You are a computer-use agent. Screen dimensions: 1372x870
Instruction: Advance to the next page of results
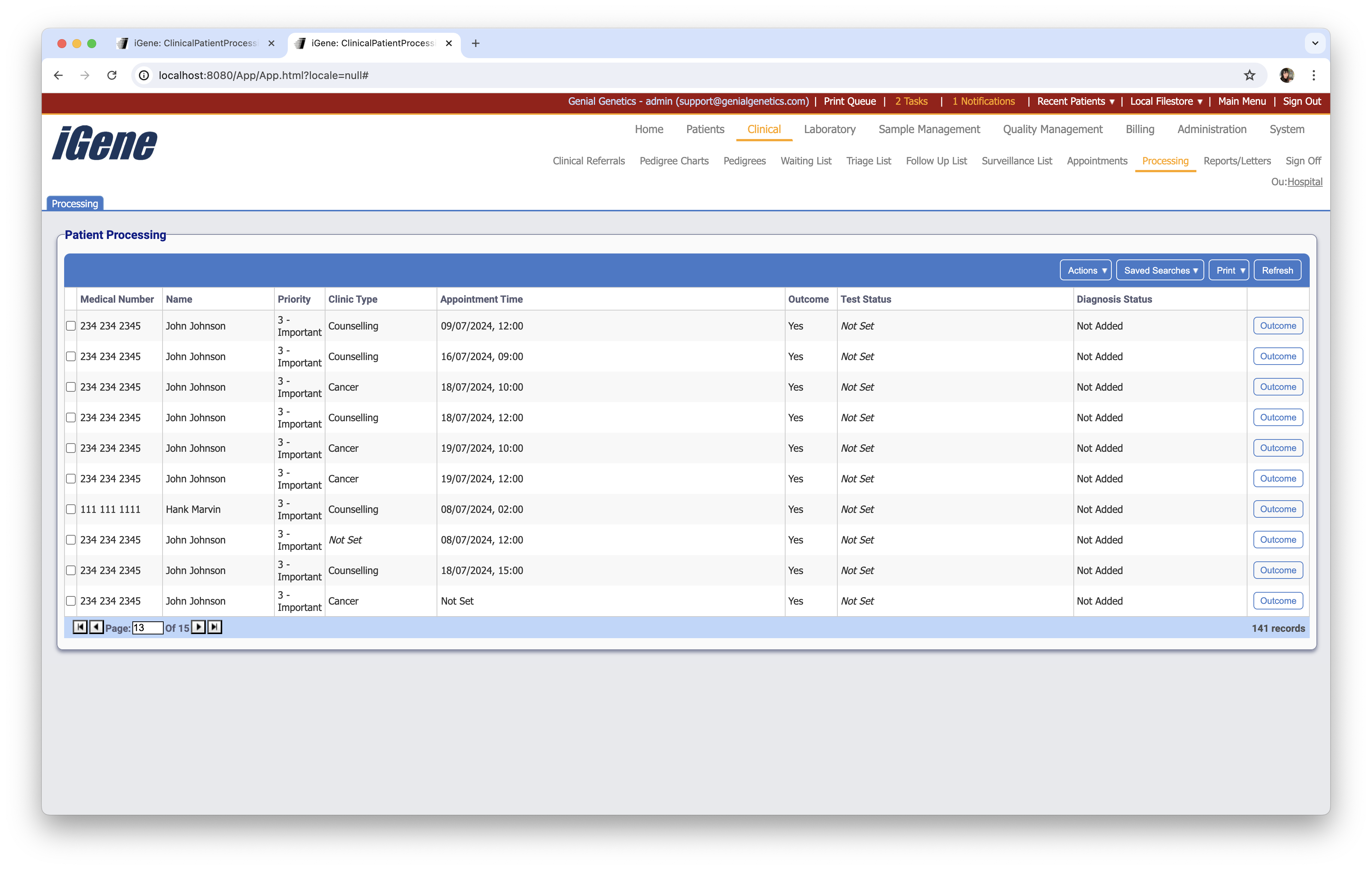point(198,627)
